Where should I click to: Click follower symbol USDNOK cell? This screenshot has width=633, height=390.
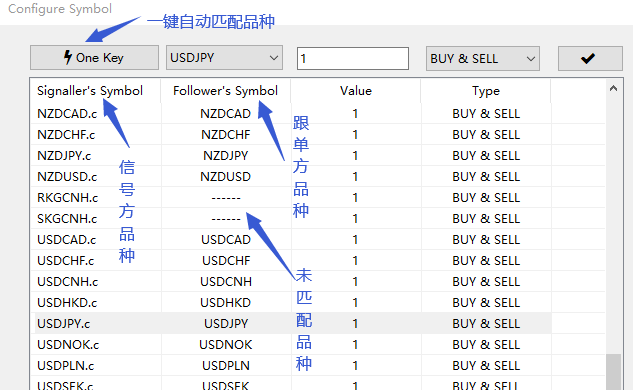point(226,345)
